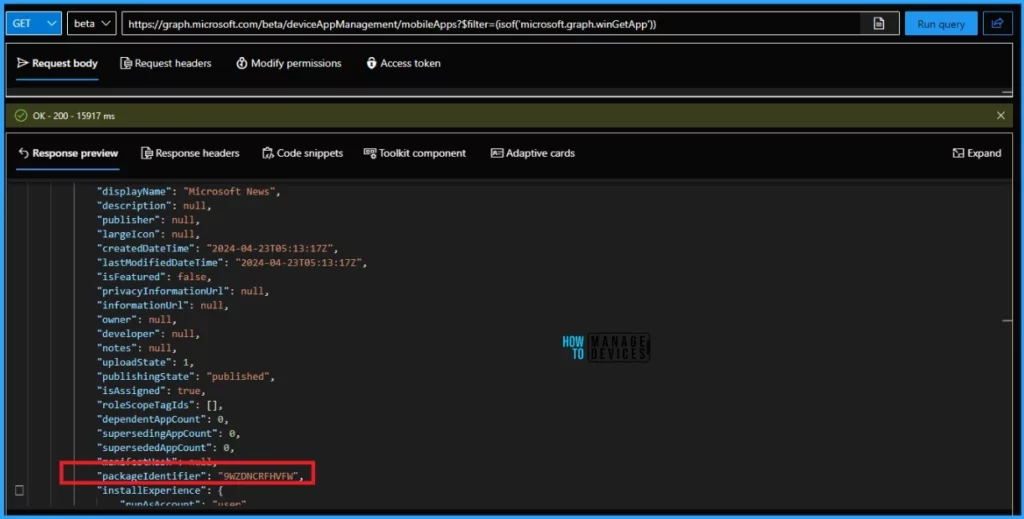This screenshot has width=1024, height=519.
Task: Click the "displayName": "Microsoft News" line
Action: coord(189,192)
